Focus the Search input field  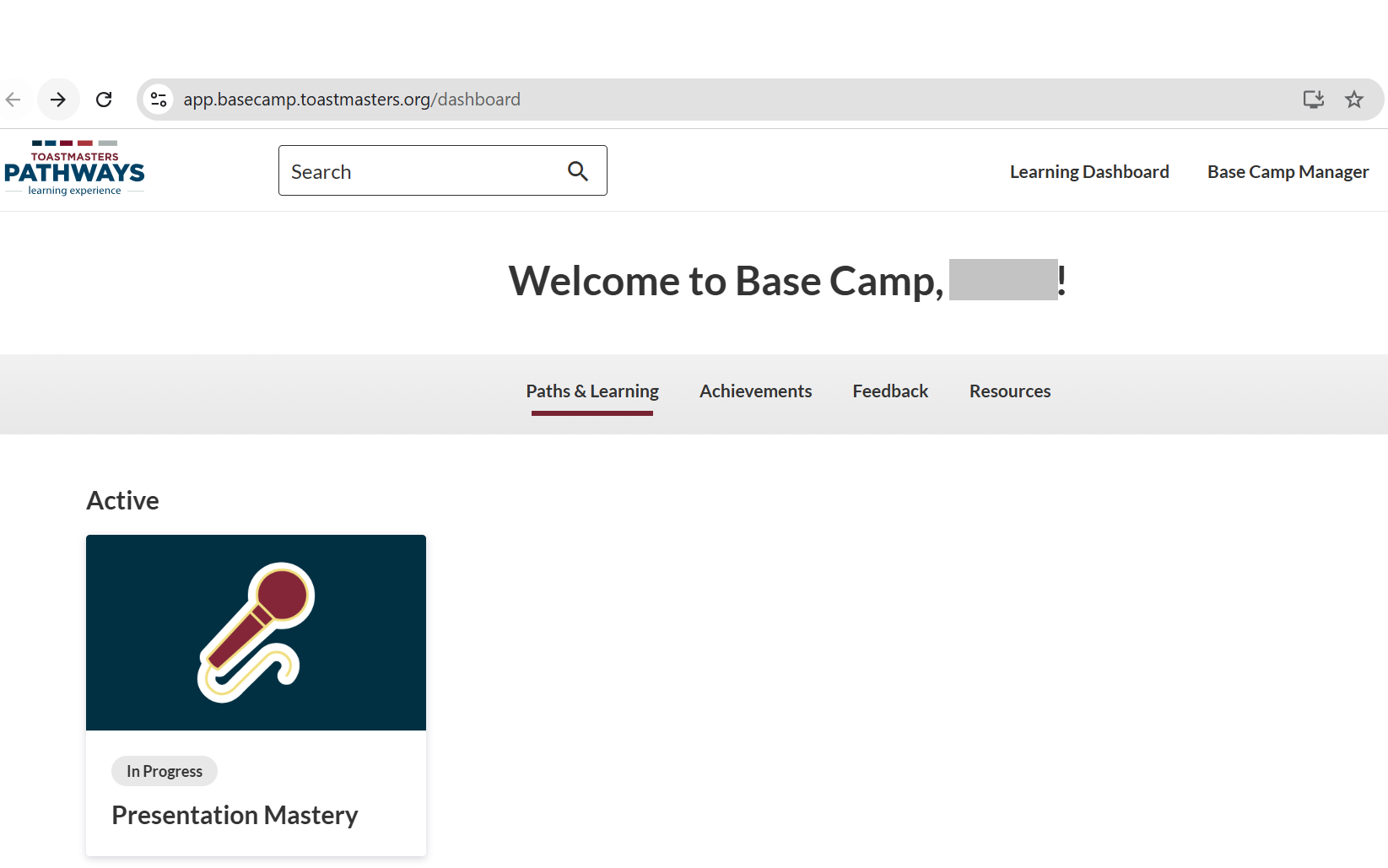click(x=443, y=170)
